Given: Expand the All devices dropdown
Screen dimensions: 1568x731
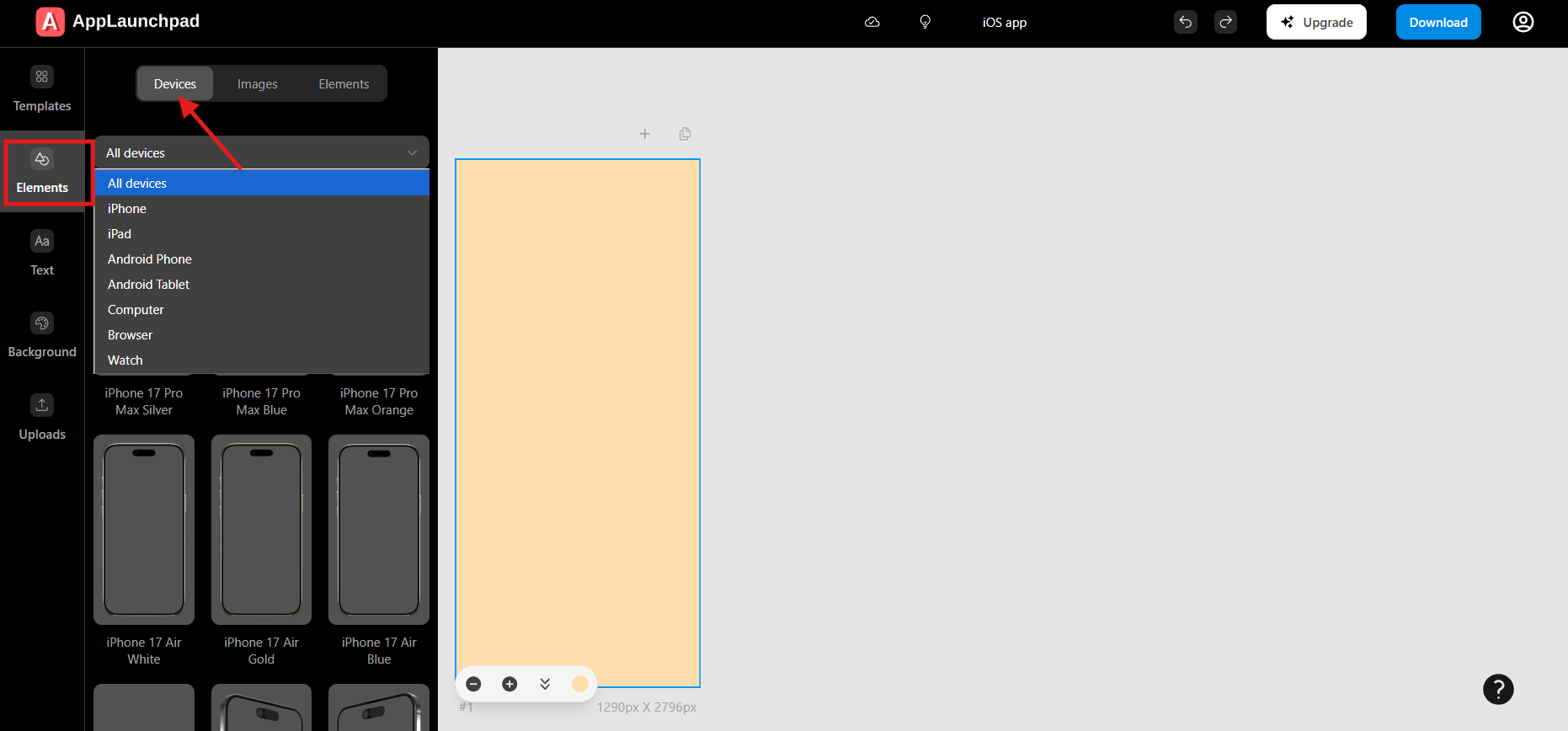Looking at the screenshot, I should 262,152.
